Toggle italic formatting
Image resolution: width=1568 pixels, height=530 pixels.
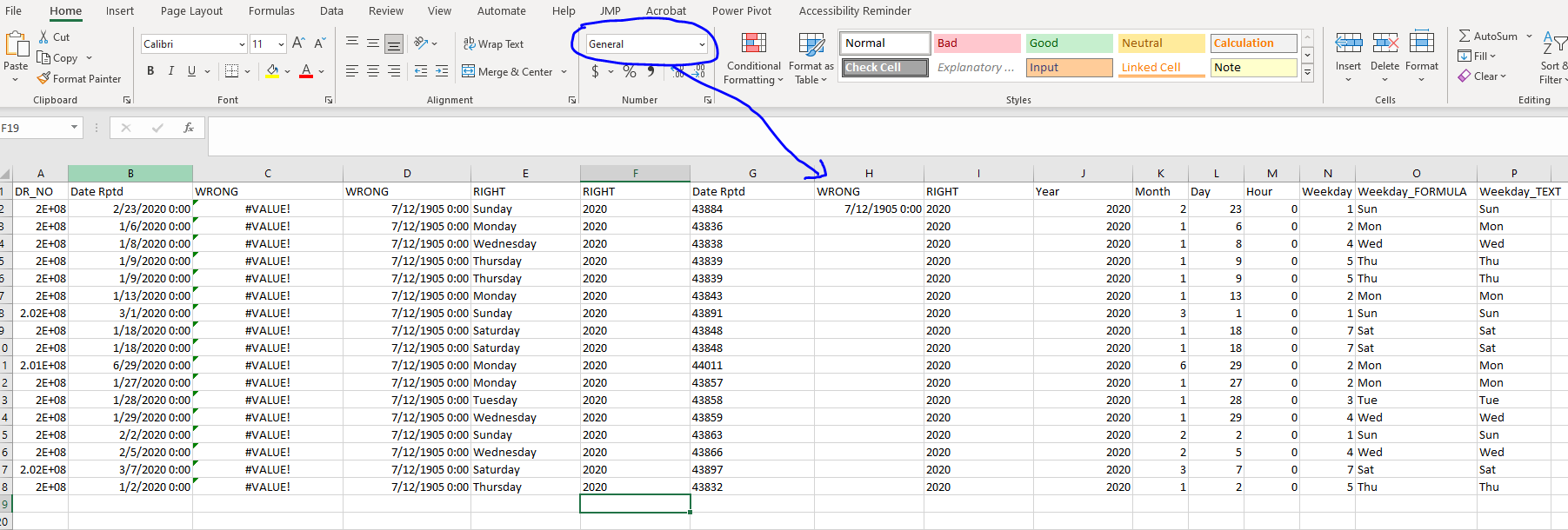coord(171,71)
